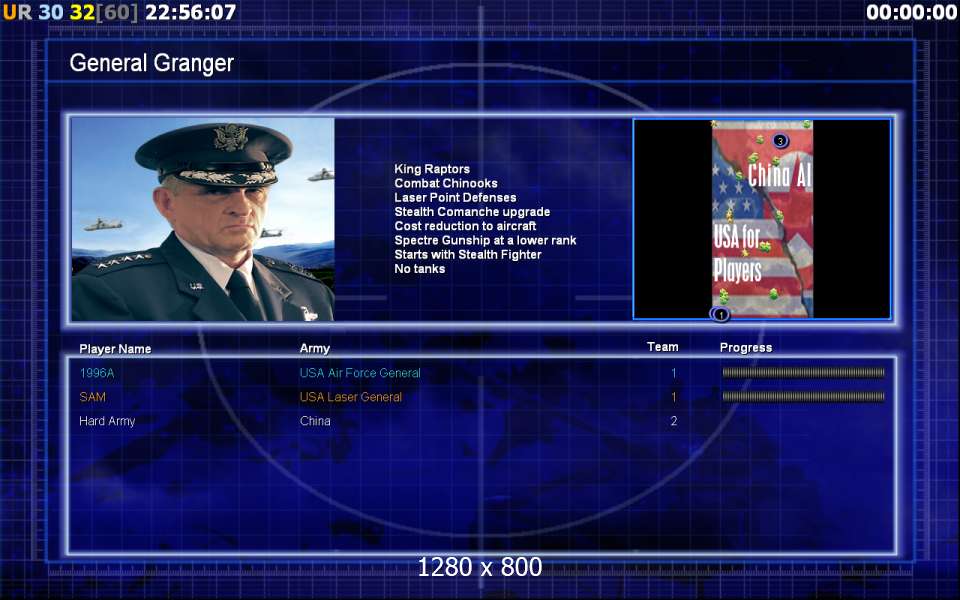Viewport: 960px width, 600px height.
Task: Click USA Air Force General army entry
Action: pos(360,373)
